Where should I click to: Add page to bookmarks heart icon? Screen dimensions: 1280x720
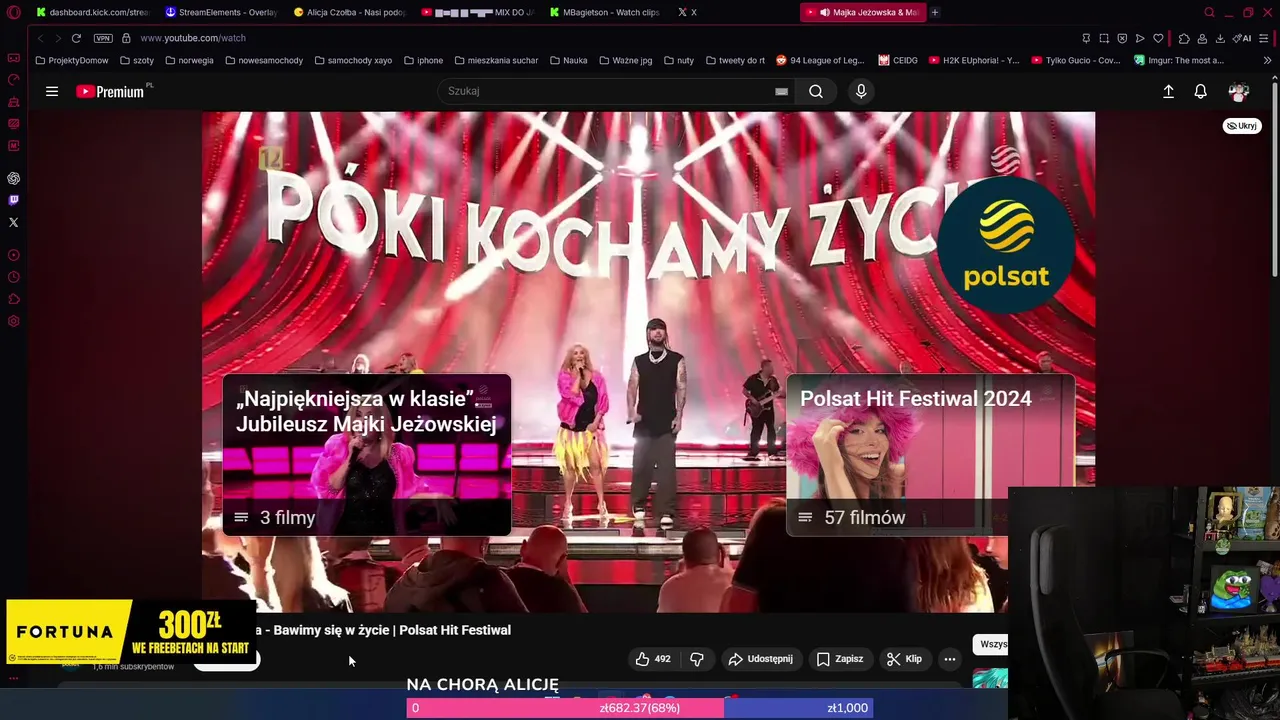point(1158,38)
